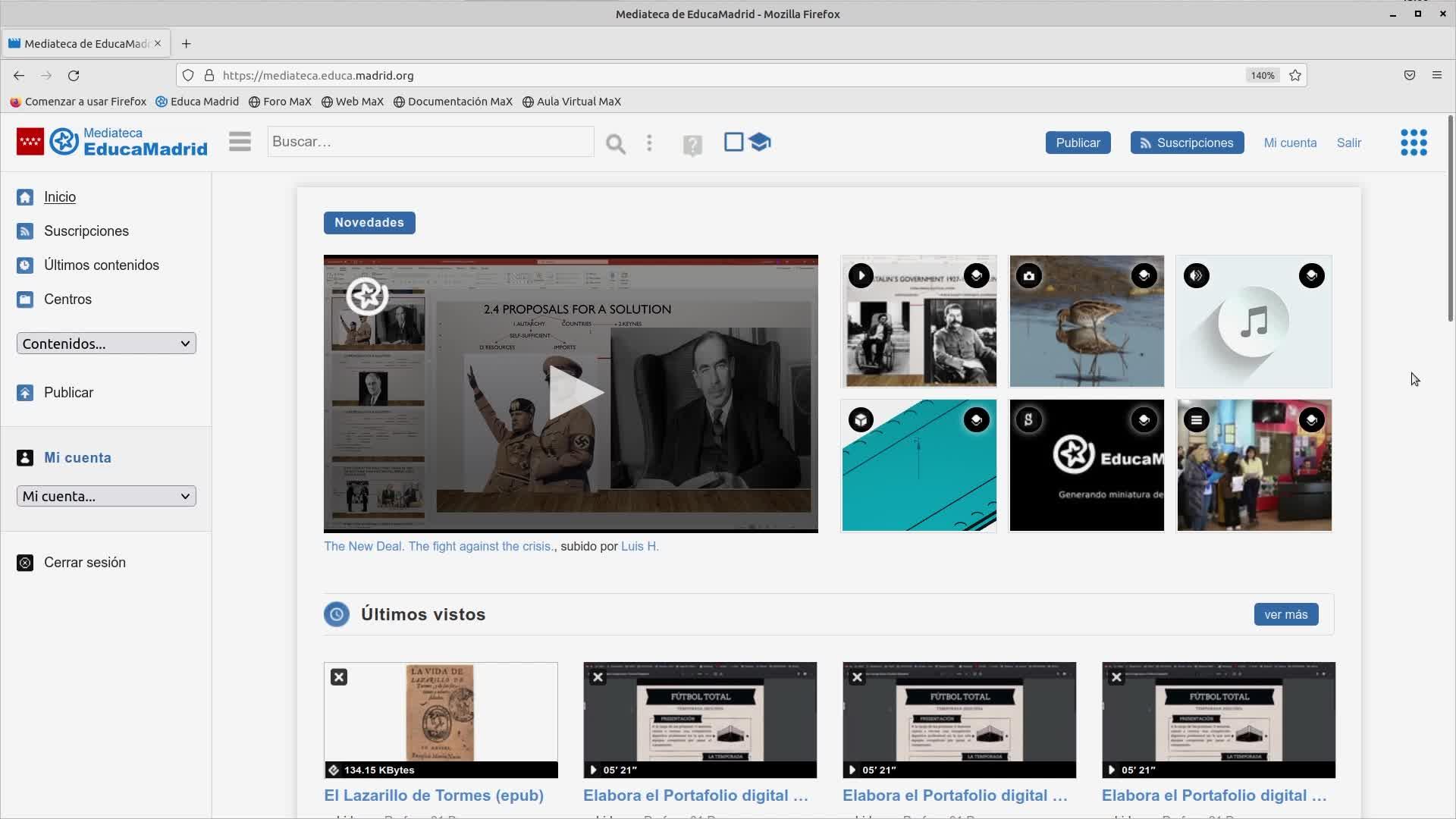
Task: Open the Firefox application menu
Action: (x=1436, y=75)
